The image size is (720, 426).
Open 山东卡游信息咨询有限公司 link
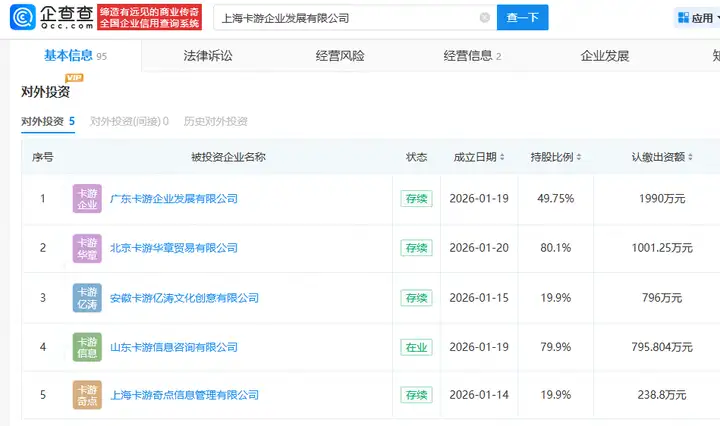pyautogui.click(x=174, y=347)
